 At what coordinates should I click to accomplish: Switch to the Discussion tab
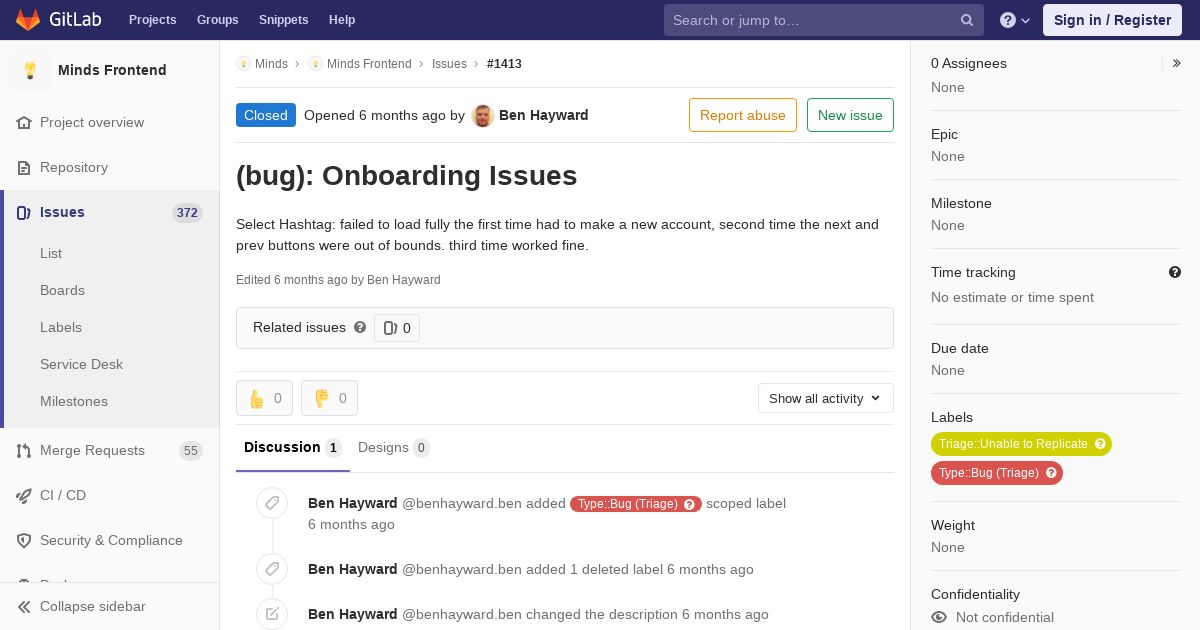pos(293,447)
